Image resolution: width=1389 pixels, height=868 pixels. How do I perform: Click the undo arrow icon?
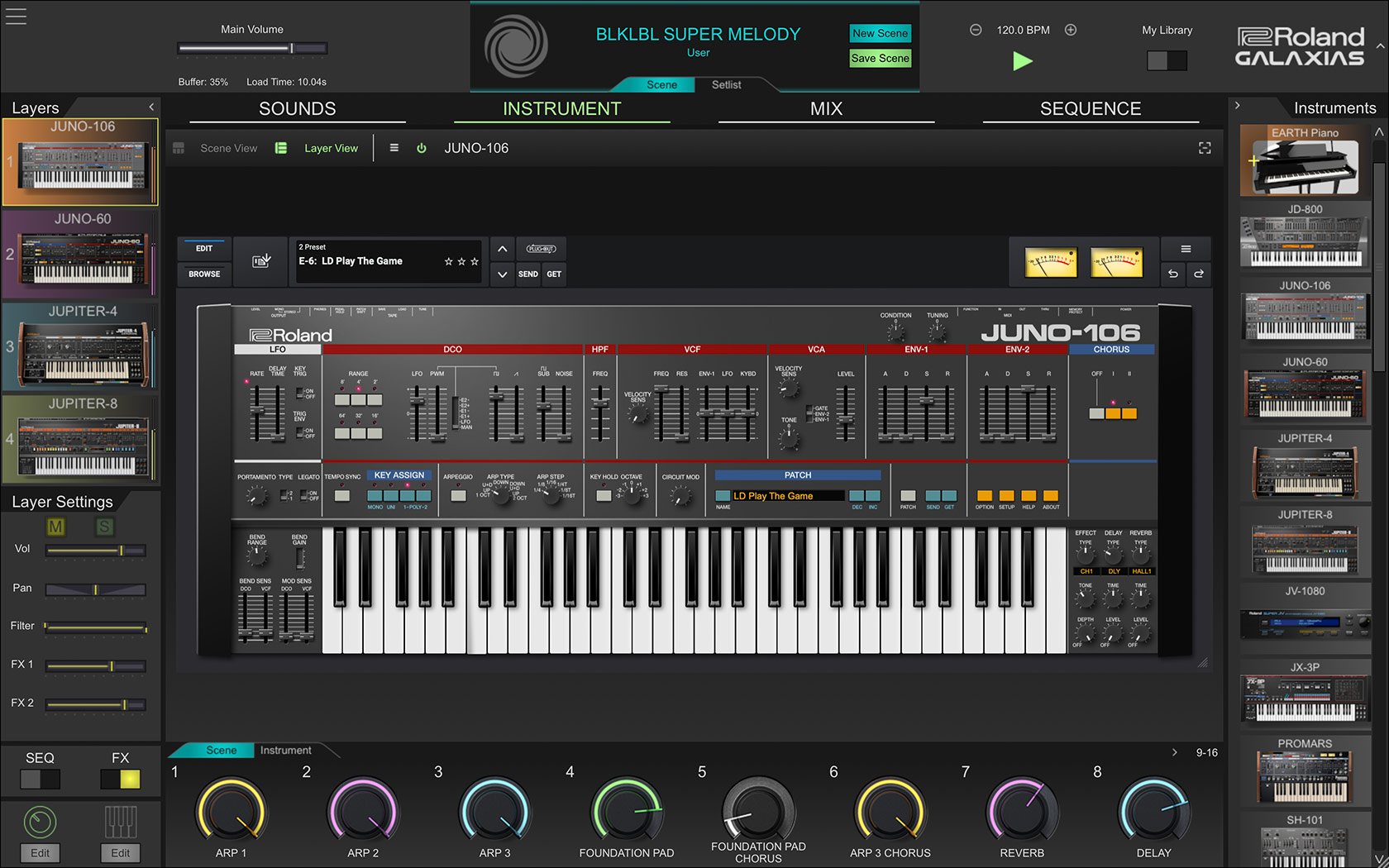tap(1172, 274)
